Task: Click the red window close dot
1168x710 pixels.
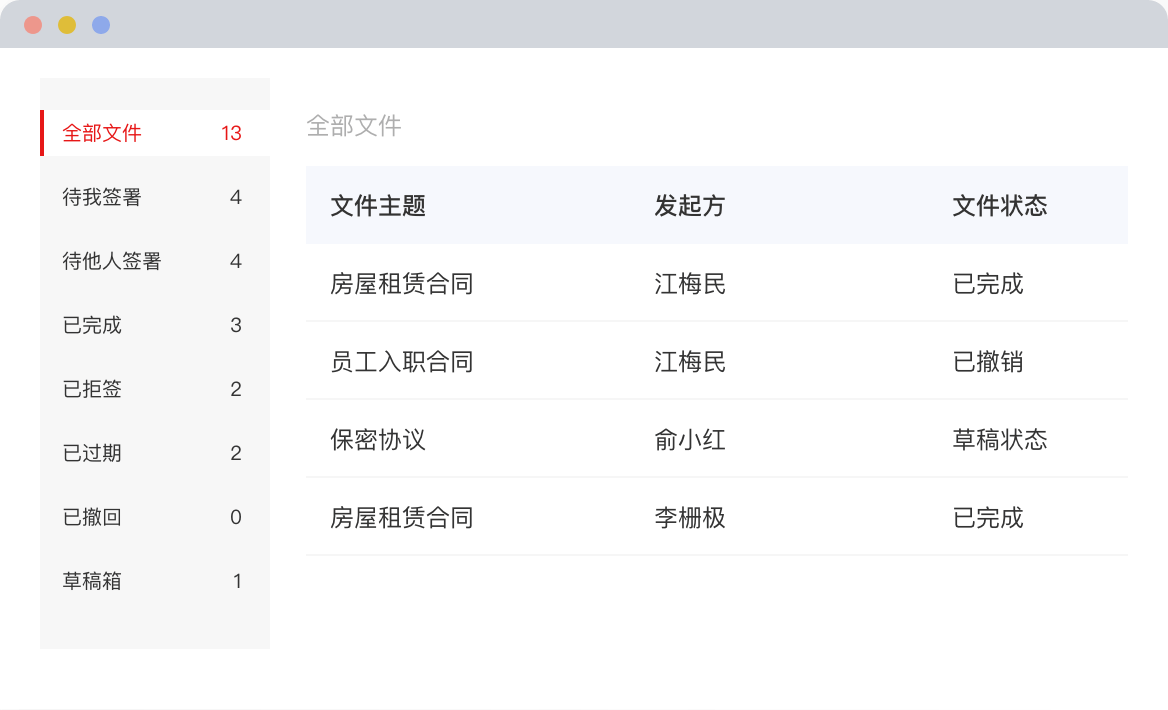Action: tap(33, 25)
